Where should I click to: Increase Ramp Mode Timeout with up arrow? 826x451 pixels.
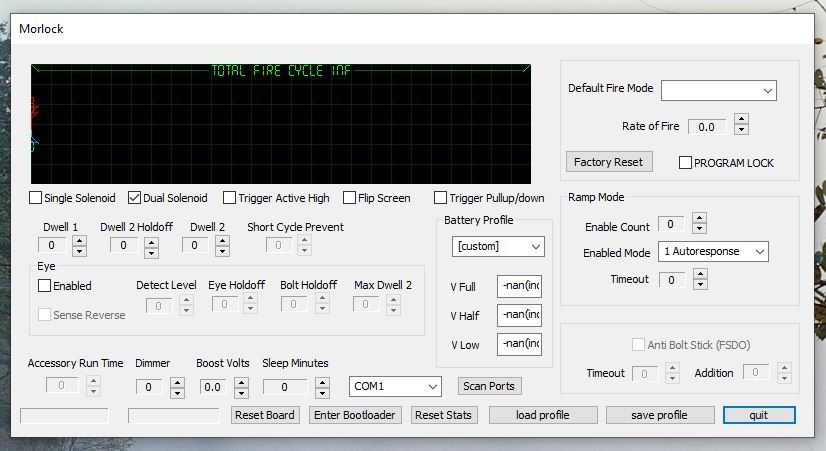click(x=700, y=273)
